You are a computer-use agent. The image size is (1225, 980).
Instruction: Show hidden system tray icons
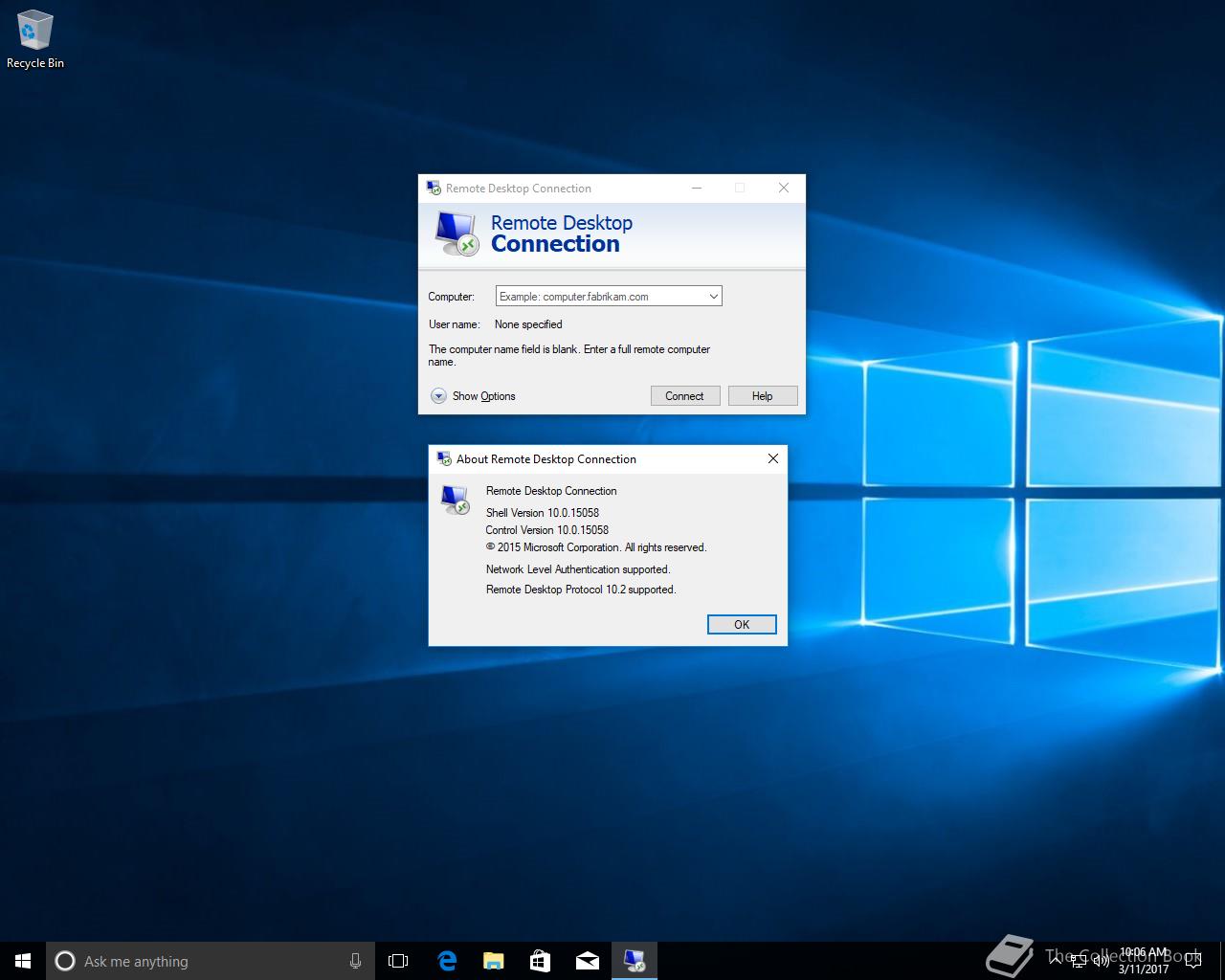coord(1056,960)
